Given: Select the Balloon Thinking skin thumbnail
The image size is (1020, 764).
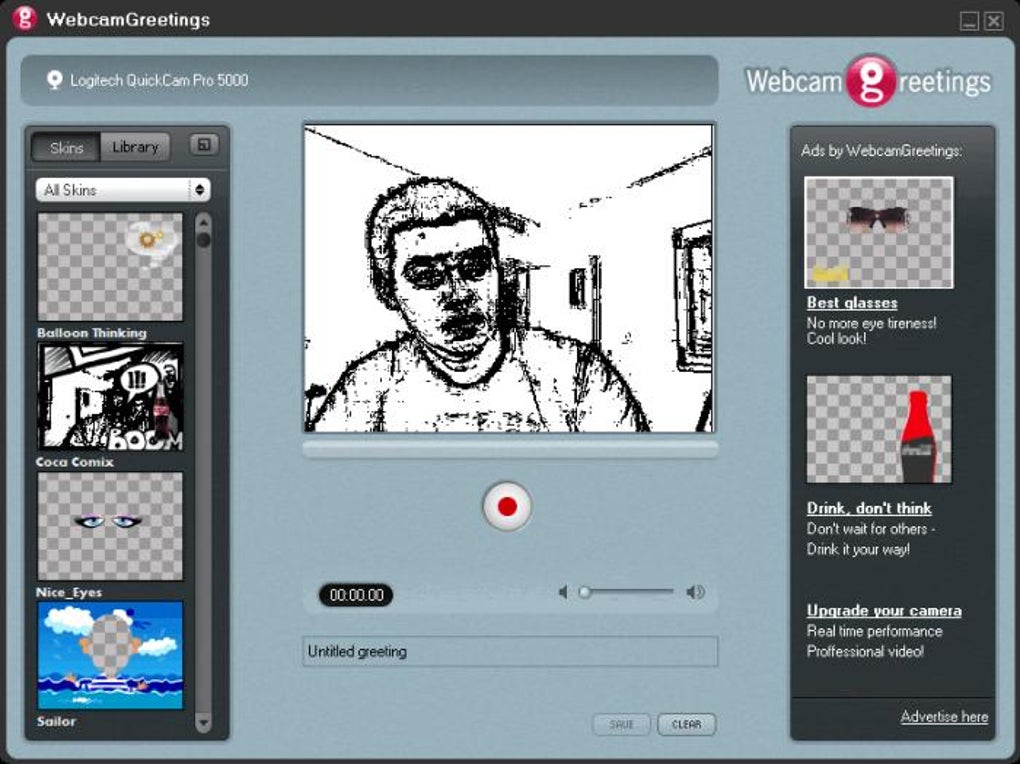Looking at the screenshot, I should (110, 267).
